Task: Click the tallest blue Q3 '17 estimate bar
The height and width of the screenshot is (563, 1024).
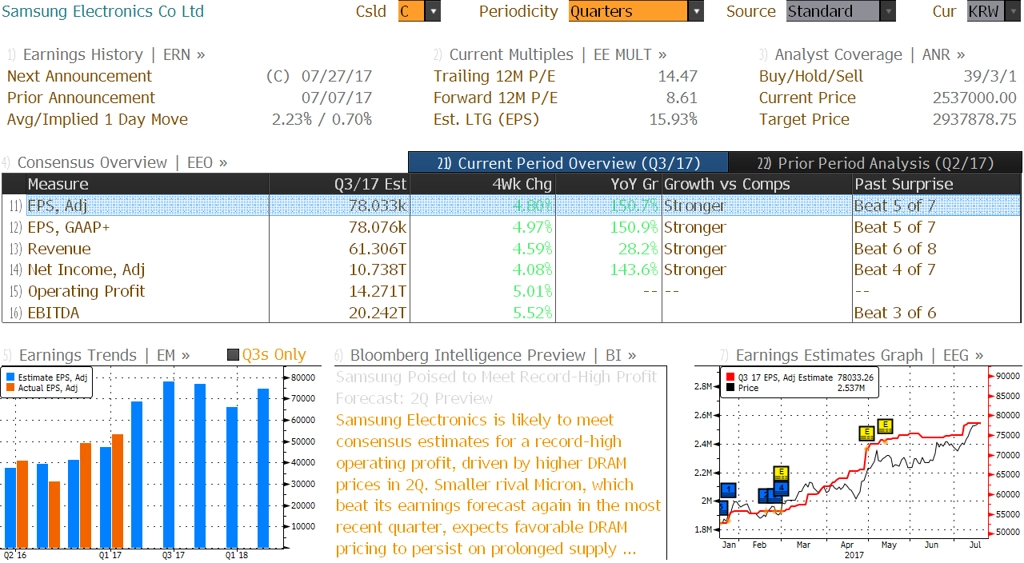Action: click(168, 465)
